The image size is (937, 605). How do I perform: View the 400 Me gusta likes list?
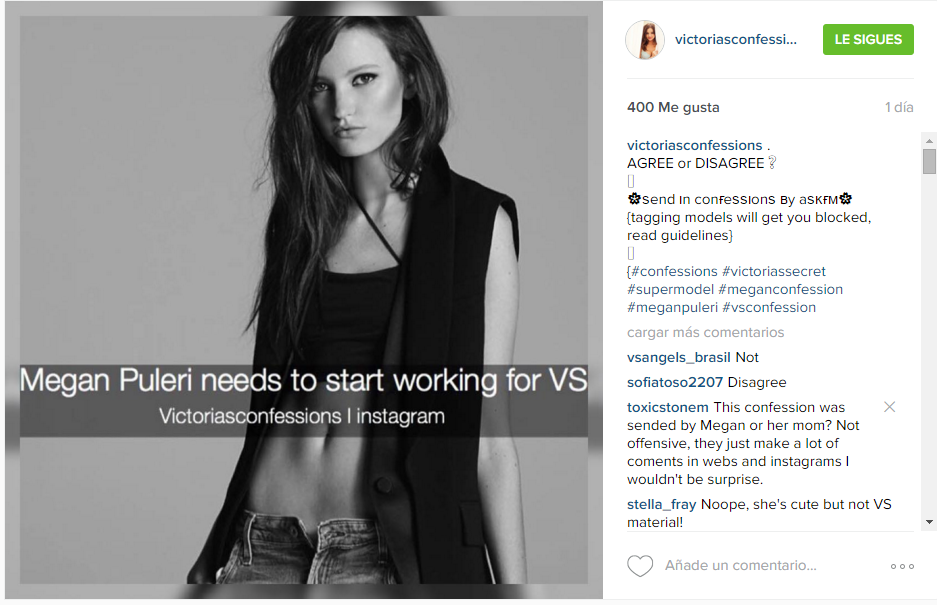(x=673, y=108)
